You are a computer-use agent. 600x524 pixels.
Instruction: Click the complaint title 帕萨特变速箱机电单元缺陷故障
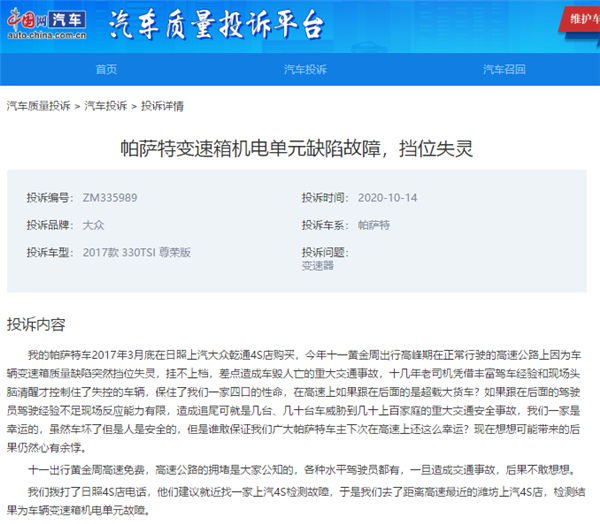pos(297,149)
